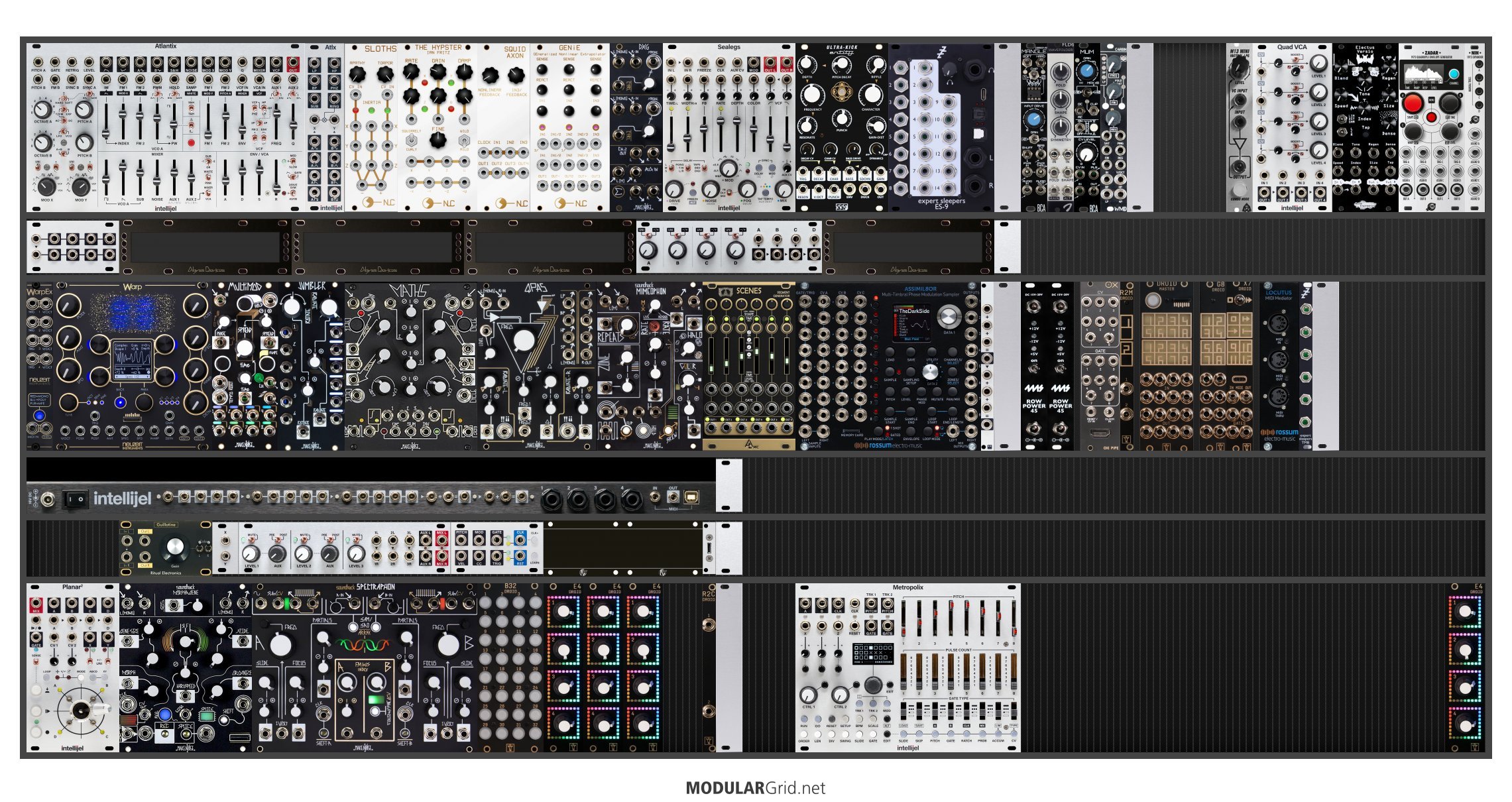Image resolution: width=1512 pixels, height=802 pixels.
Task: Click the Spectraphon Freq A knob
Action: click(x=281, y=644)
